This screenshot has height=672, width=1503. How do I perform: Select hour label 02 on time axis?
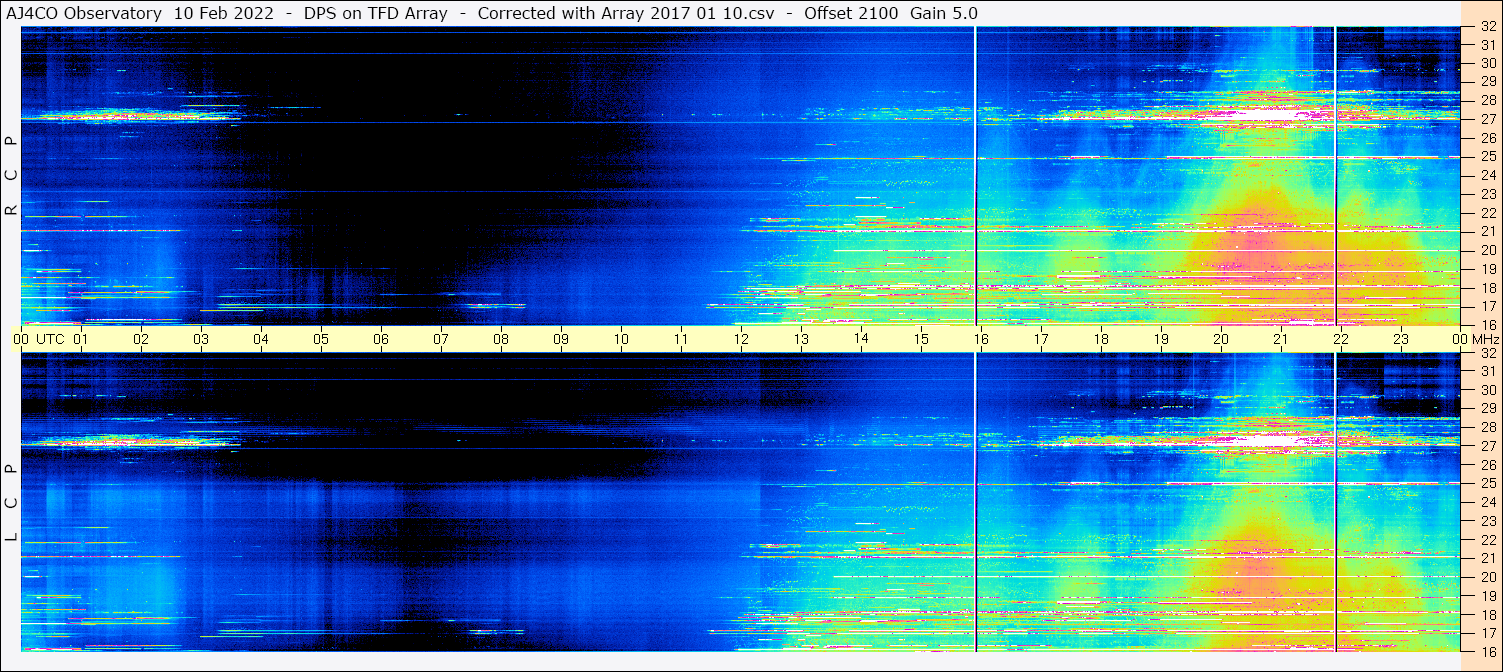[141, 339]
